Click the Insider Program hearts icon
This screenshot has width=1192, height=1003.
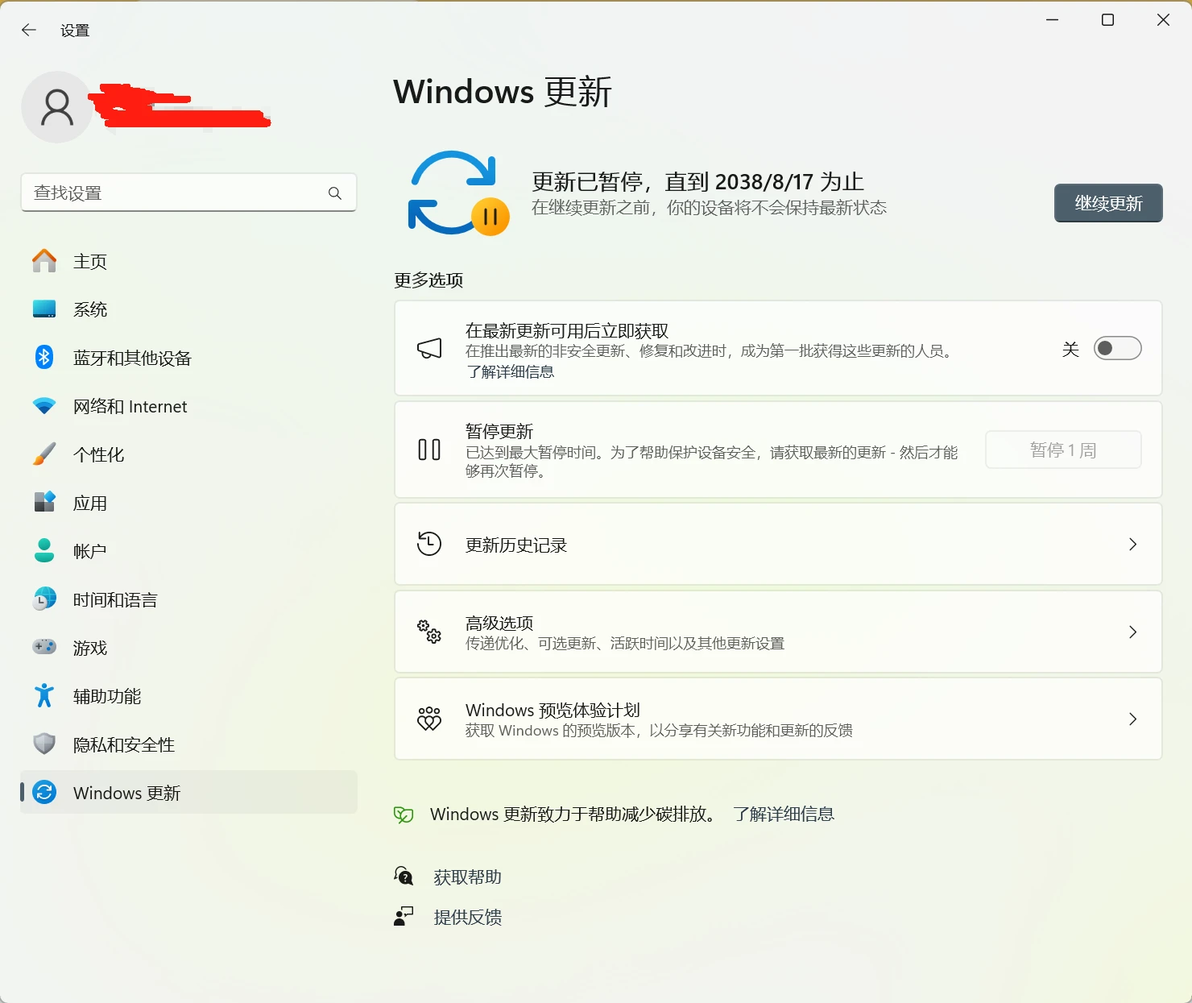(430, 719)
